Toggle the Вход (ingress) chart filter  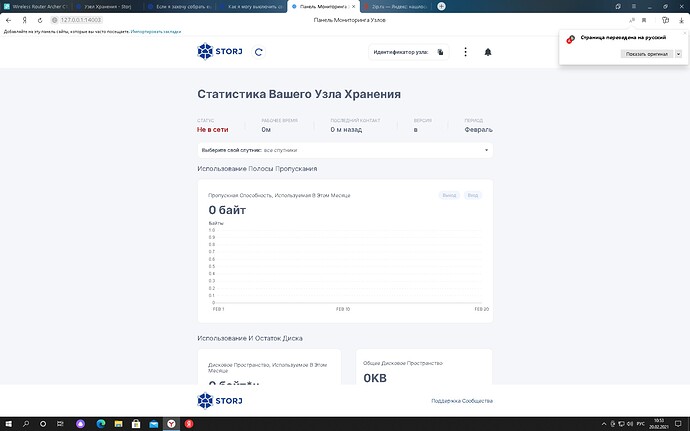click(472, 195)
